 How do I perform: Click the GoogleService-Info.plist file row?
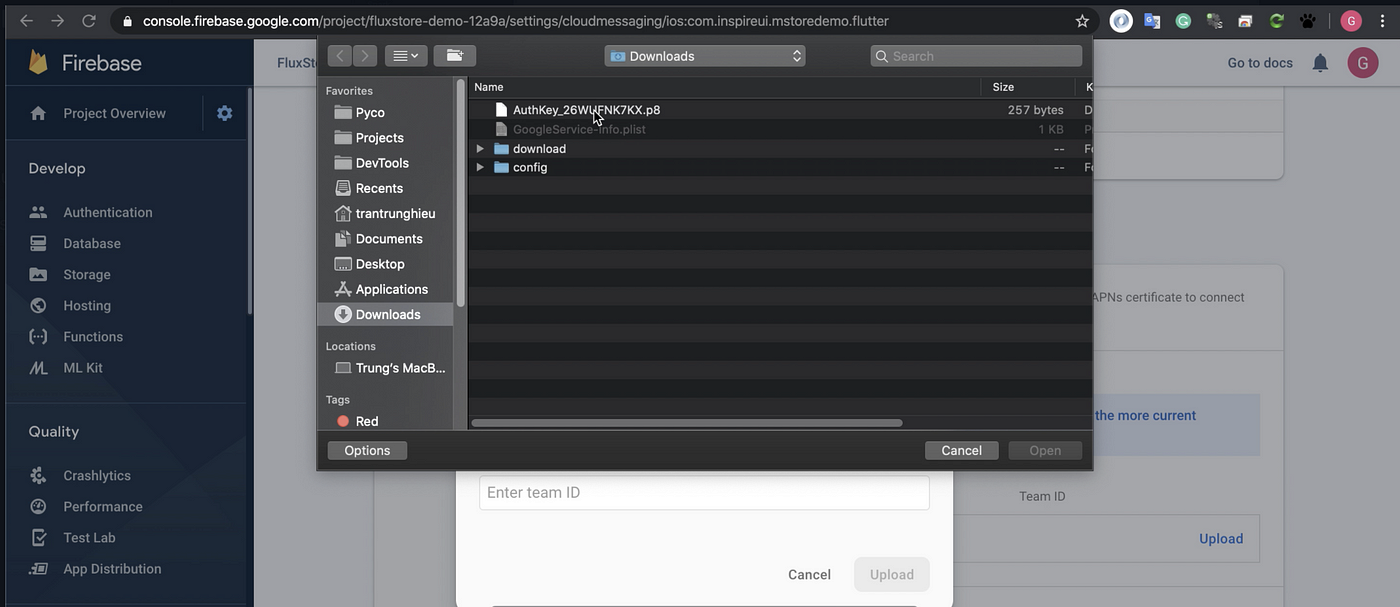780,129
